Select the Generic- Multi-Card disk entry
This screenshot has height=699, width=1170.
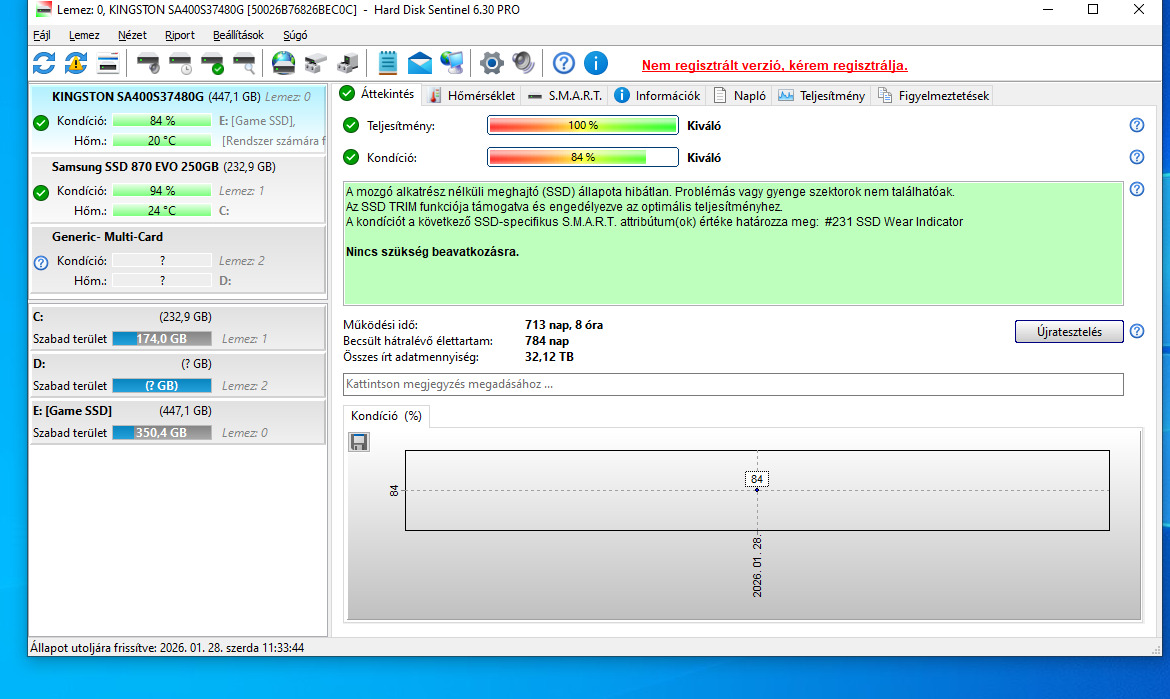coord(178,259)
